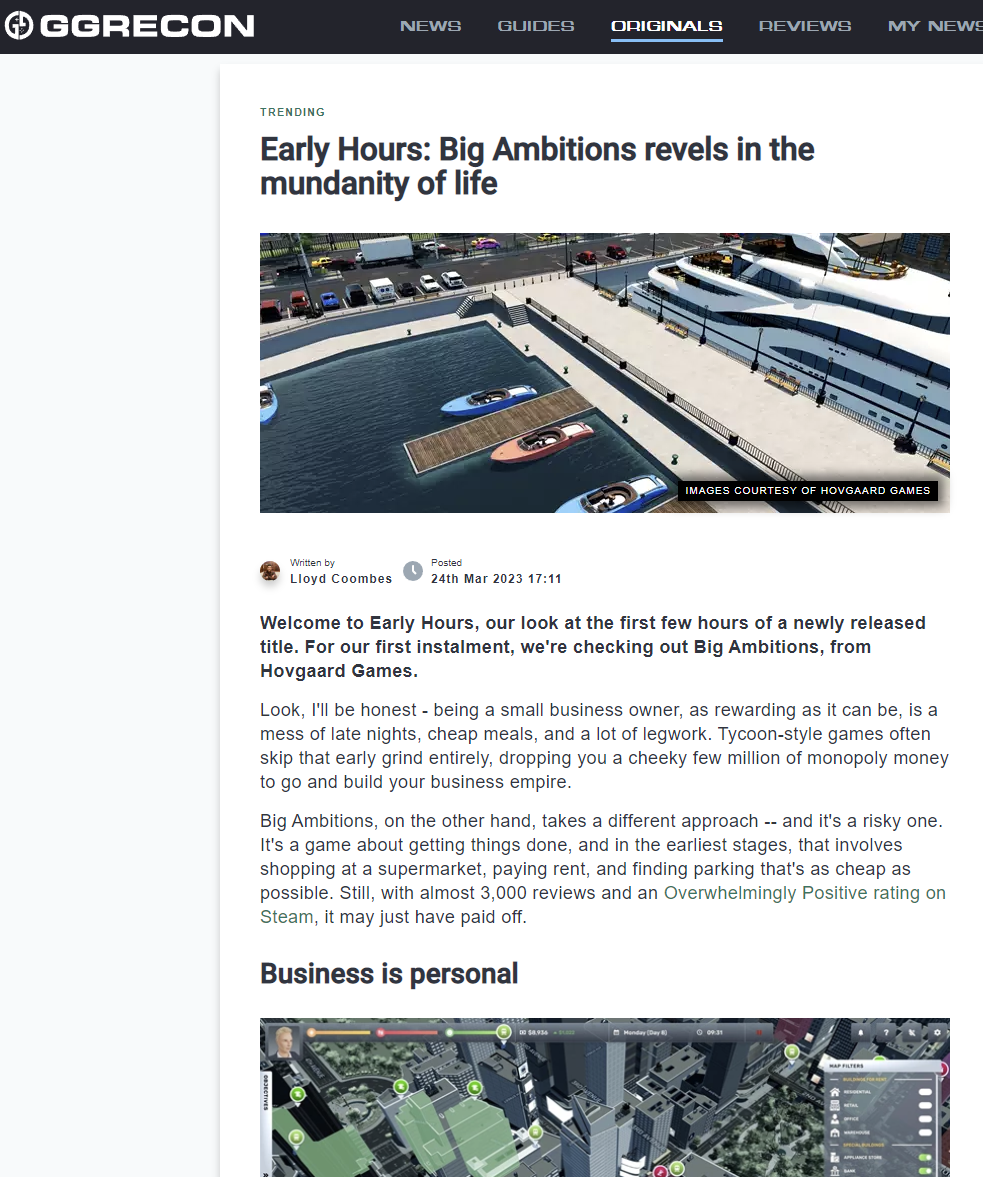Click the green energy status bar in screenshot

point(475,1033)
